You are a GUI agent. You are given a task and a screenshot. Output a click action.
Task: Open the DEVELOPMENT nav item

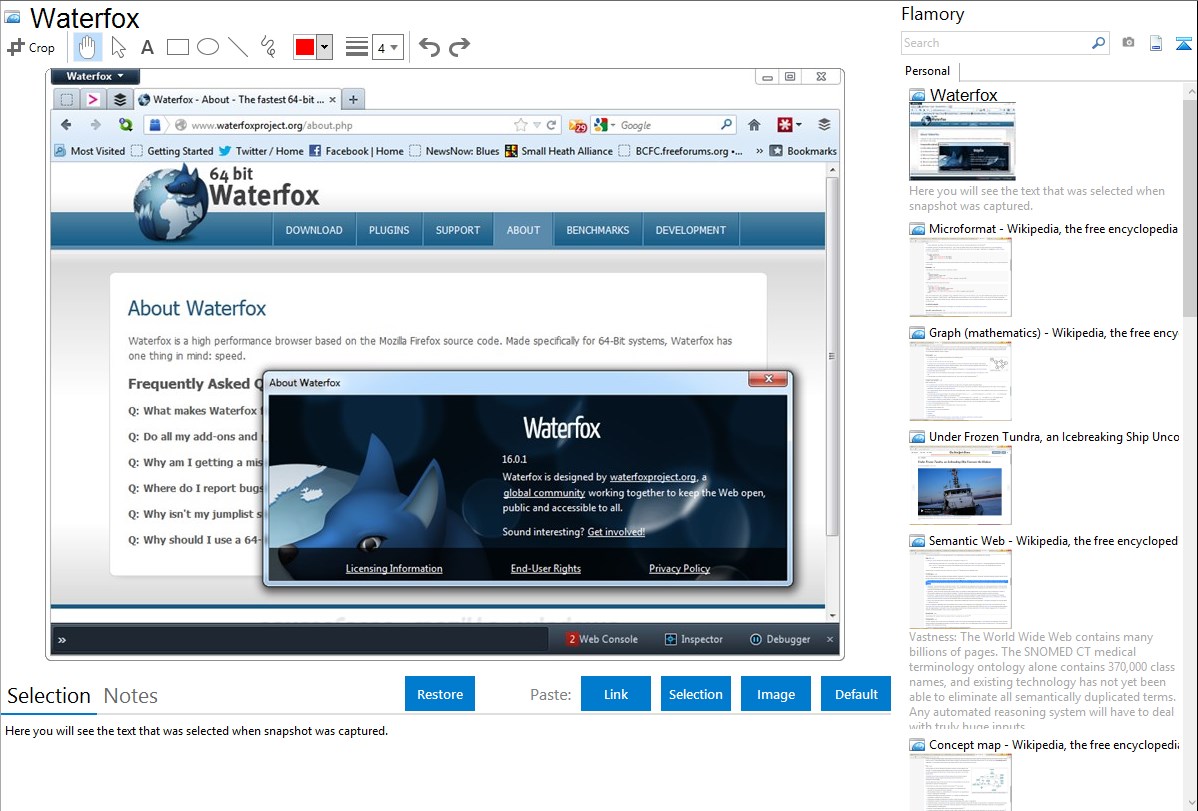coord(691,230)
